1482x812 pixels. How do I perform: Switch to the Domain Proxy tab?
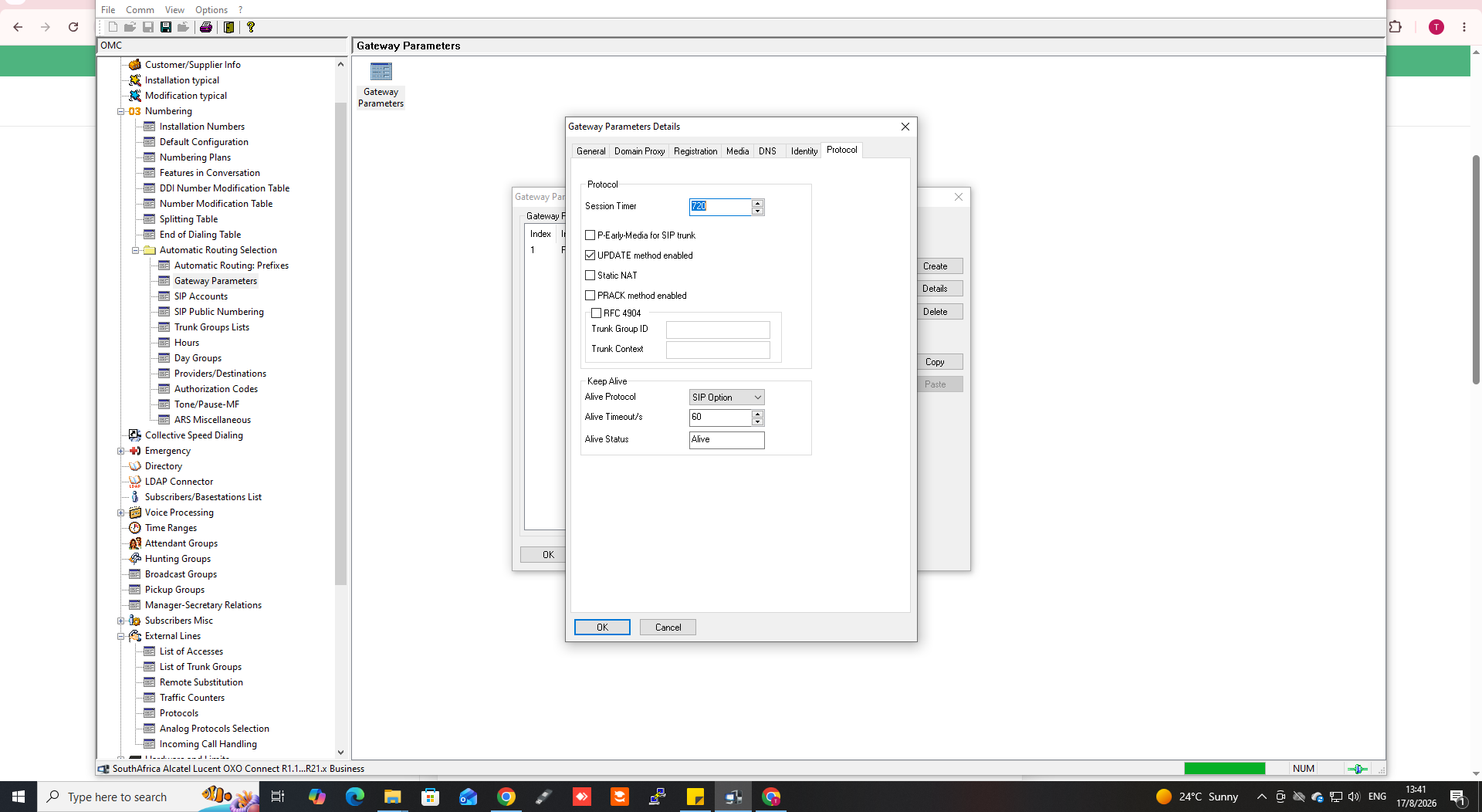(x=639, y=151)
